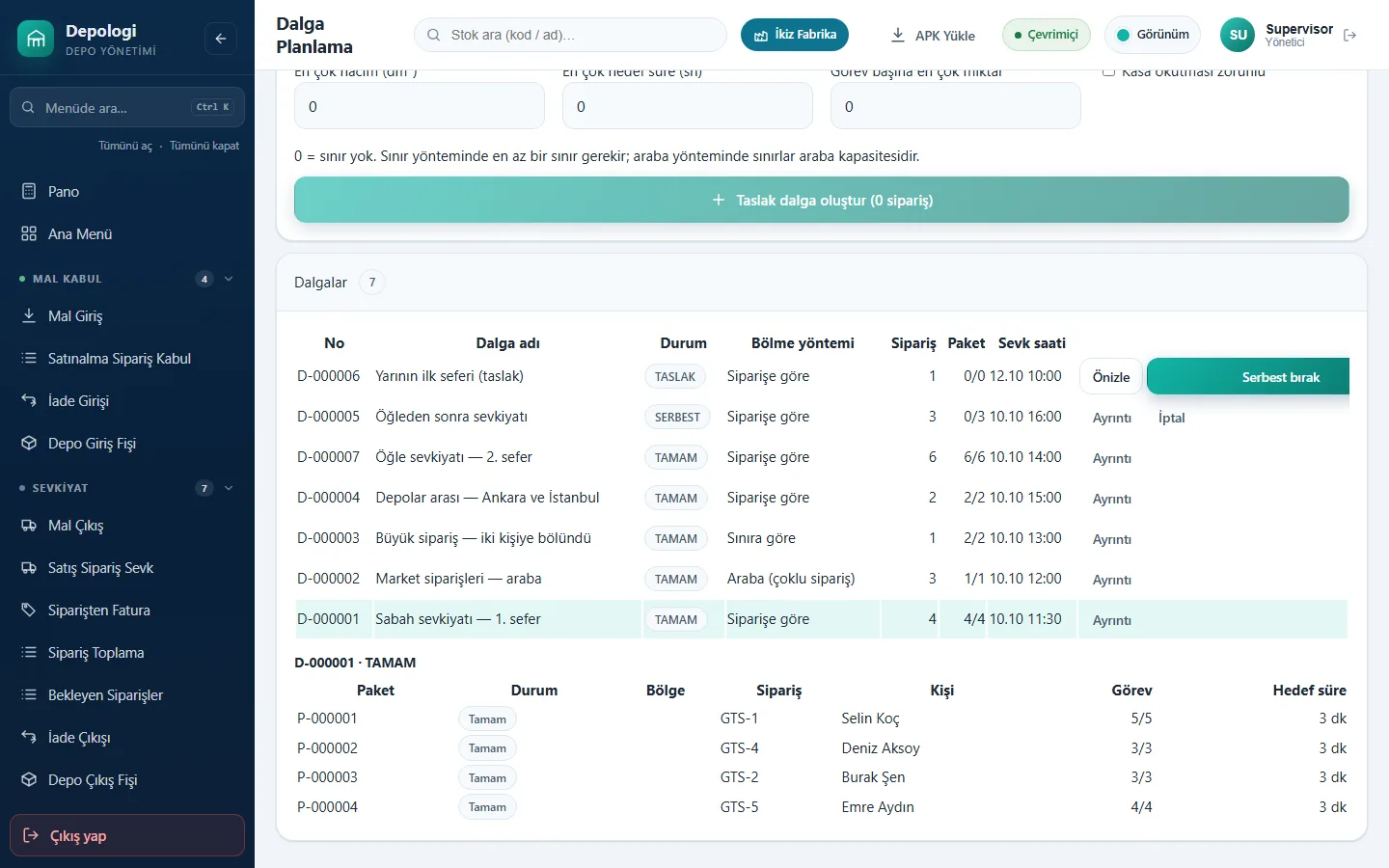
Task: Open Sipariş Toplama menu entry
Action: tap(127, 652)
